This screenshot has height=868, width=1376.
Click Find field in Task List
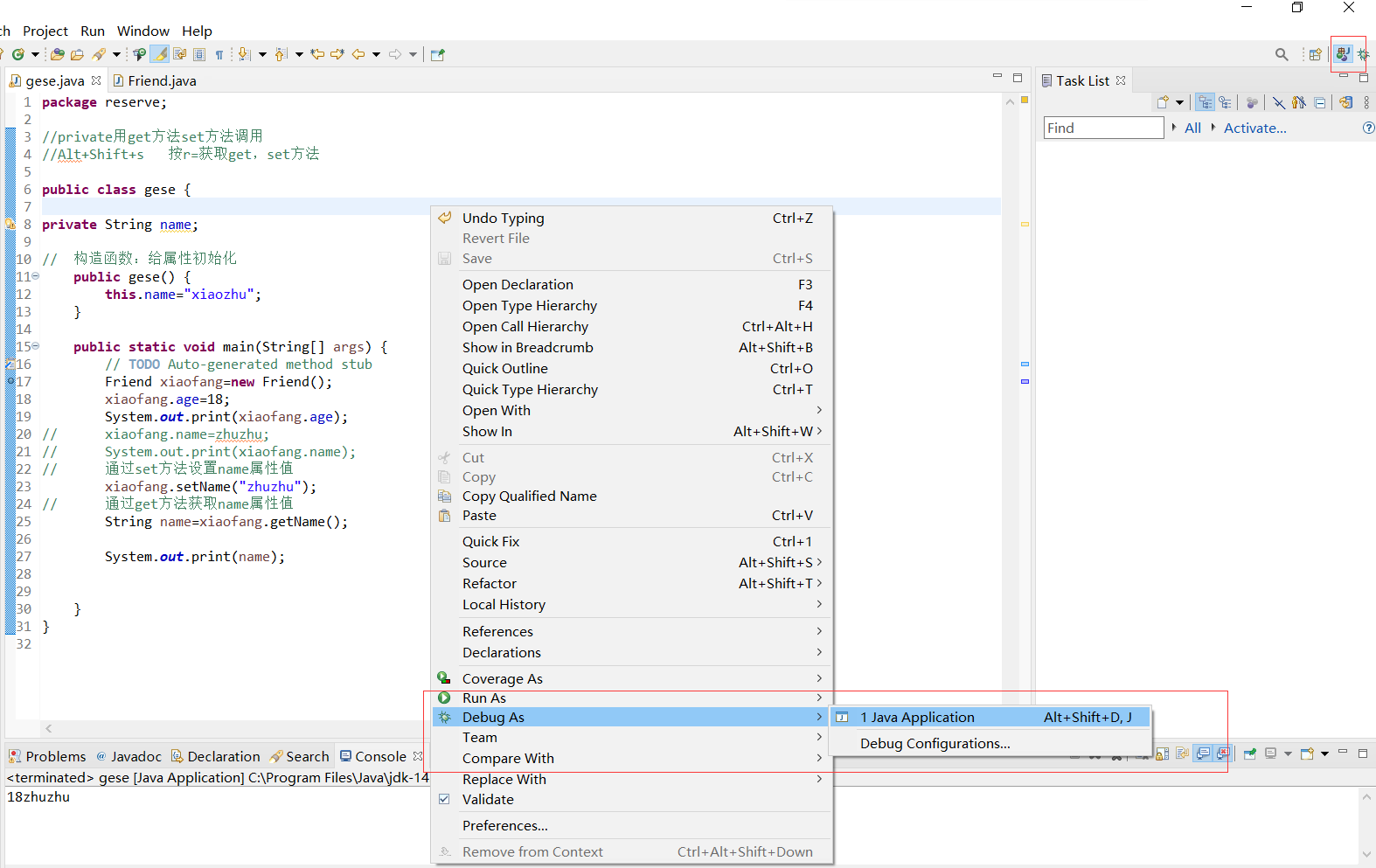point(1103,128)
